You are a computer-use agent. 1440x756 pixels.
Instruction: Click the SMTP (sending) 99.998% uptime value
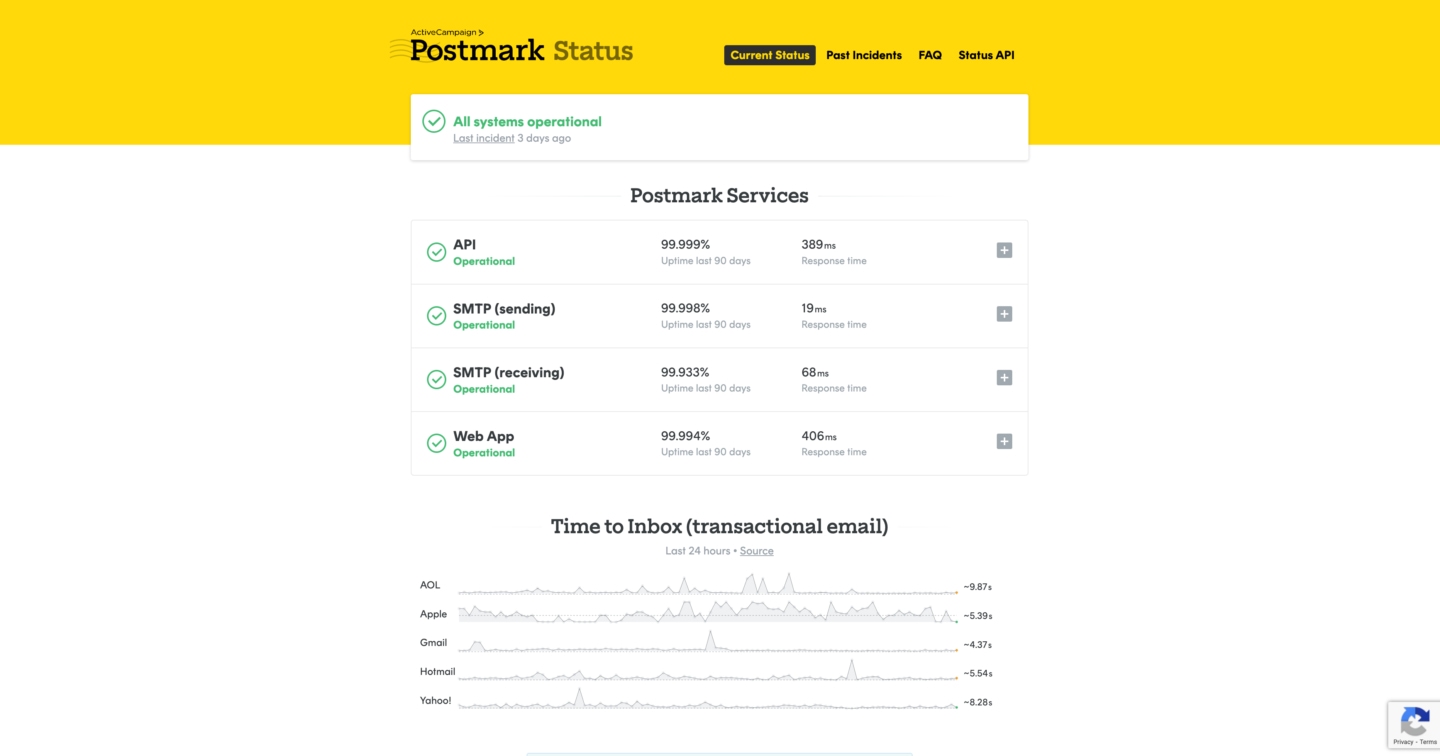click(685, 308)
